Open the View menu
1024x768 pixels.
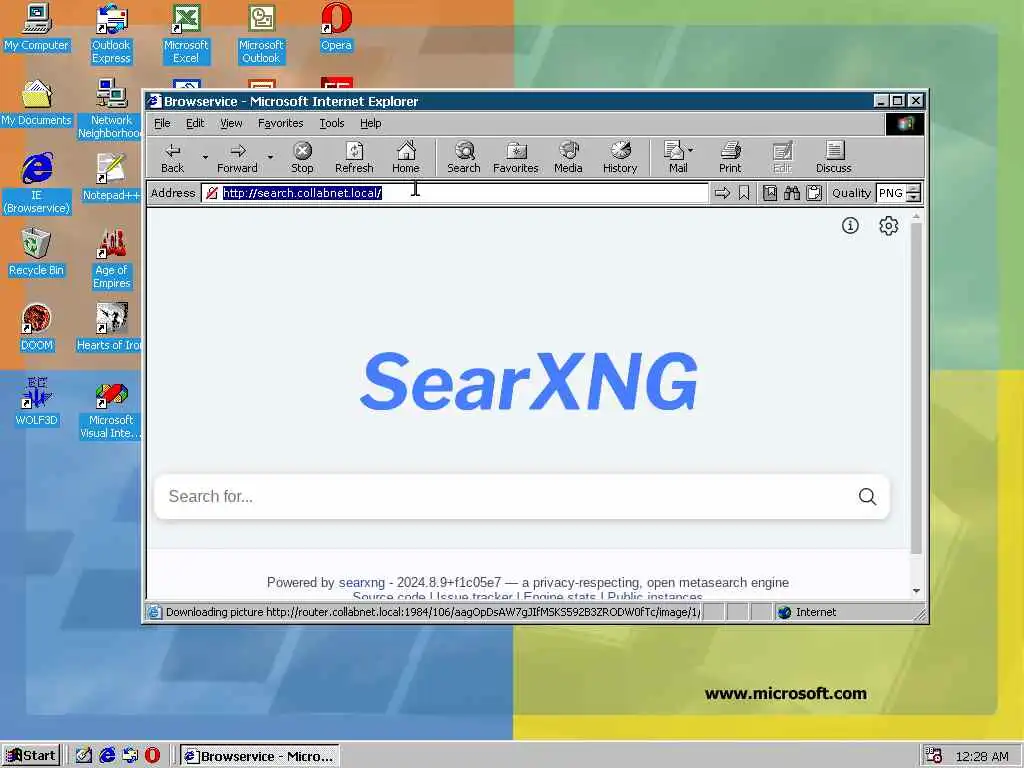[231, 123]
